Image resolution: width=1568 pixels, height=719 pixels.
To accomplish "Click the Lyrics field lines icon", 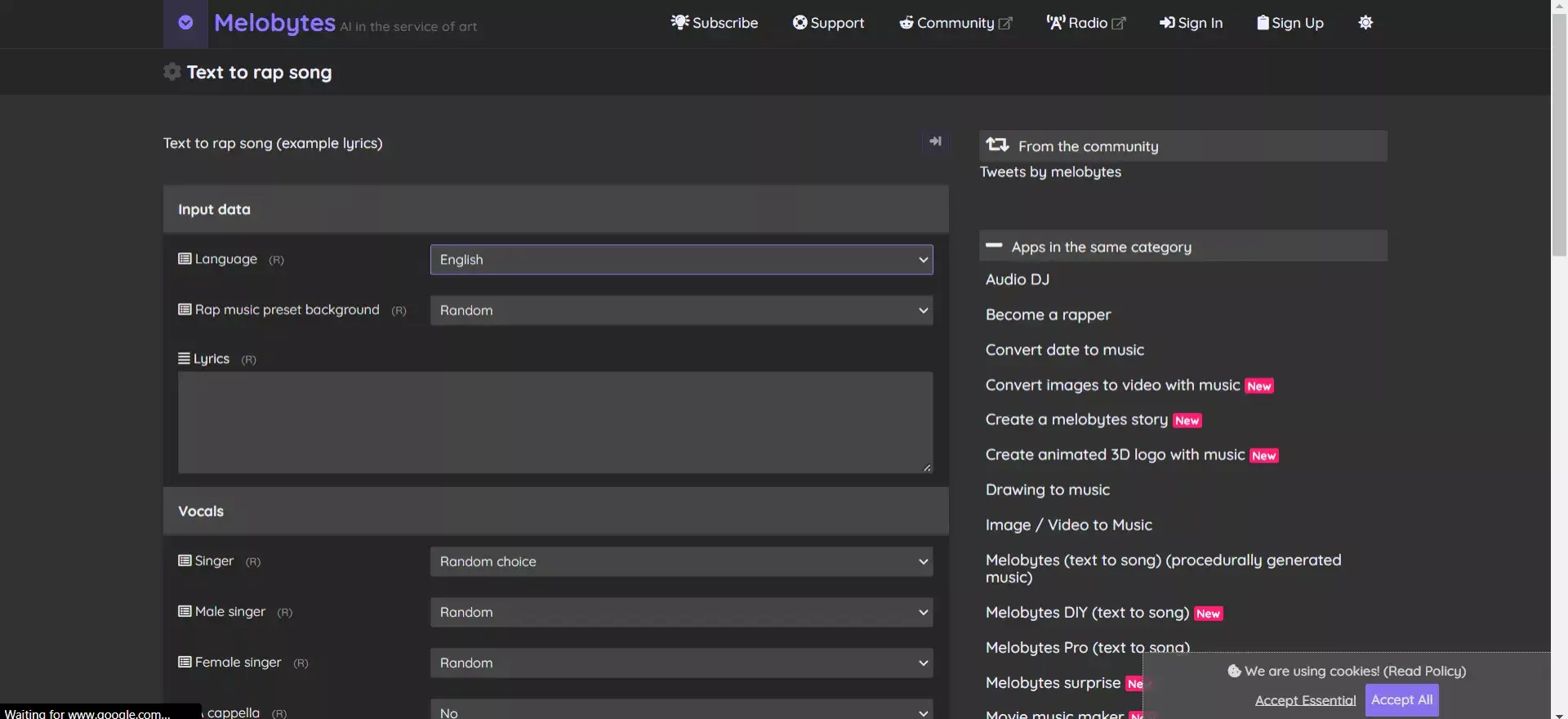I will click(184, 359).
